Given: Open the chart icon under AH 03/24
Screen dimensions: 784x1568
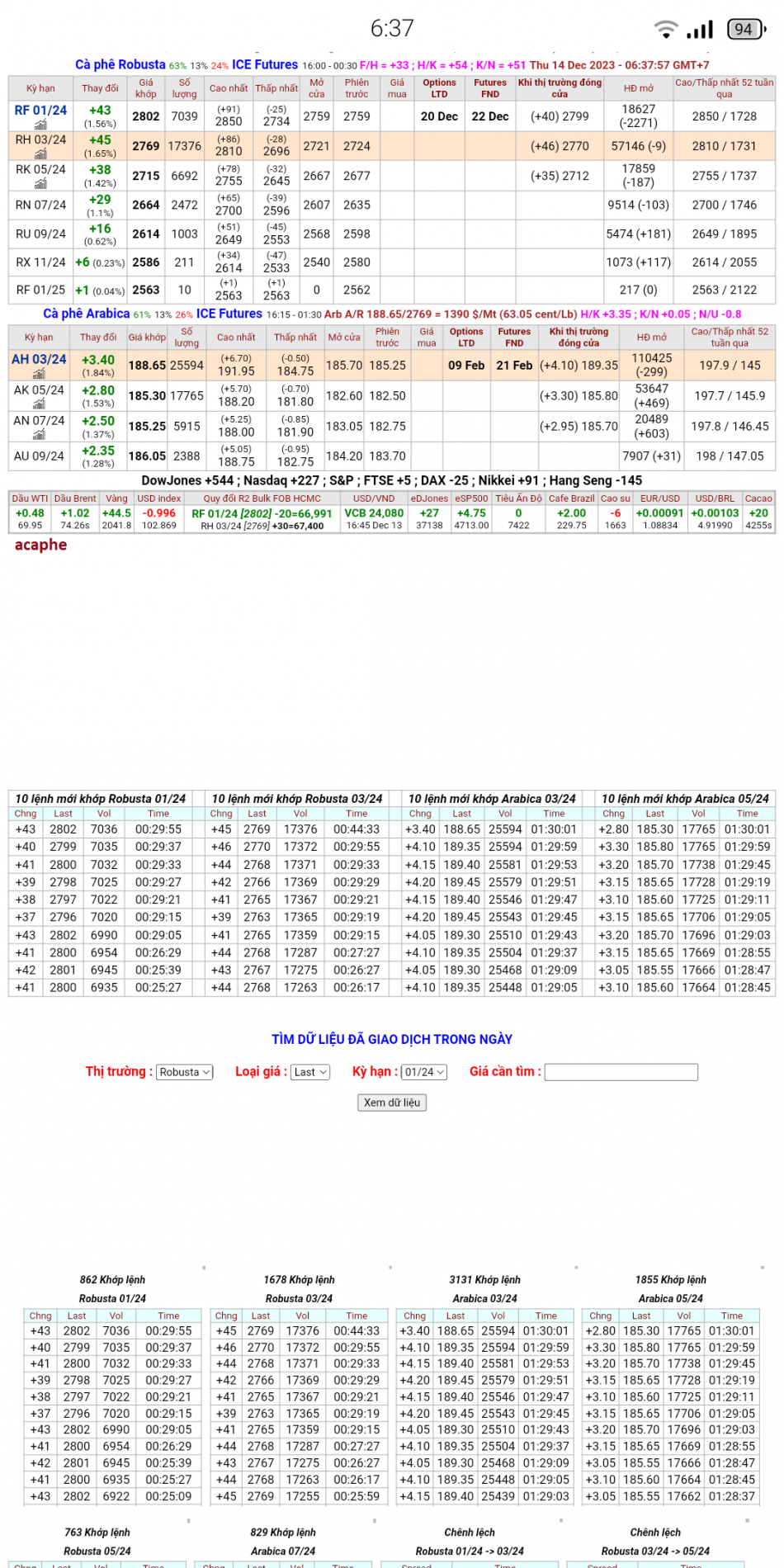Looking at the screenshot, I should 39,374.
